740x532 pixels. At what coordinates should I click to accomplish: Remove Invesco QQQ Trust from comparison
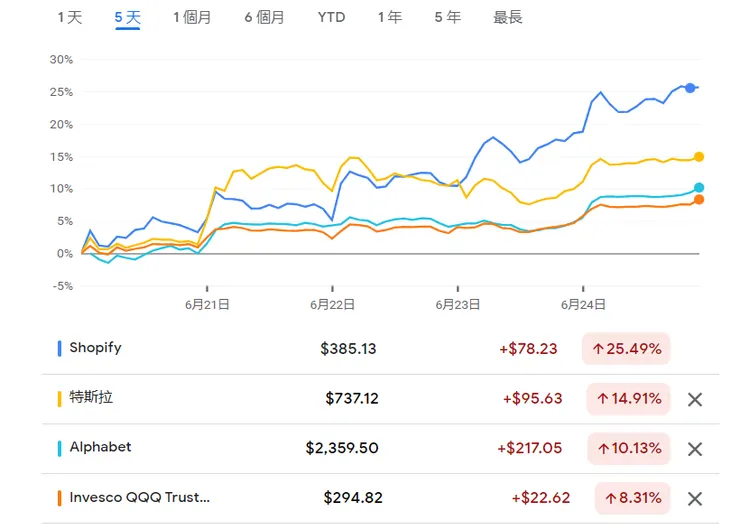[x=695, y=499]
